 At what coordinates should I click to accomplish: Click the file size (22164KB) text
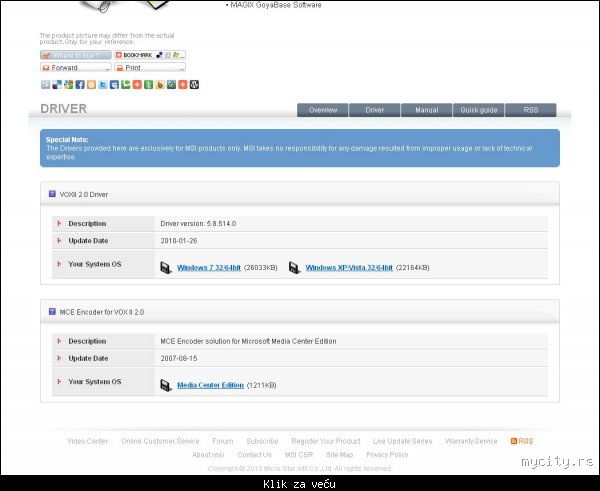(x=412, y=268)
